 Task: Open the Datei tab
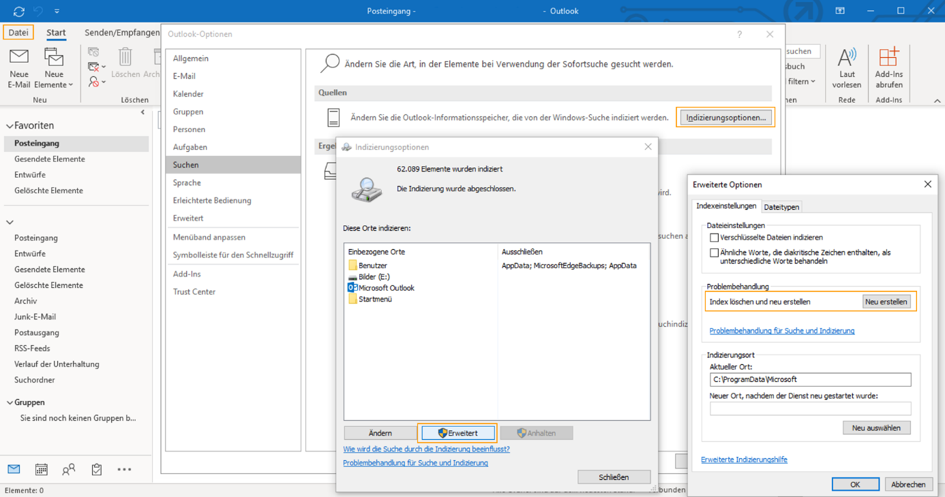[x=18, y=33]
